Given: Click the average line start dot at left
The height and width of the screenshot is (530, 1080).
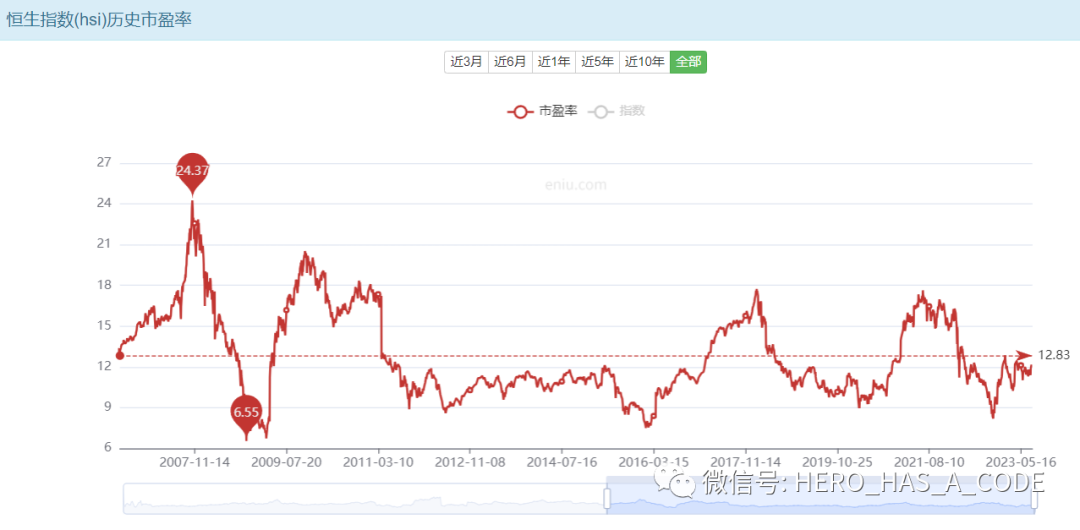Looking at the screenshot, I should point(120,356).
